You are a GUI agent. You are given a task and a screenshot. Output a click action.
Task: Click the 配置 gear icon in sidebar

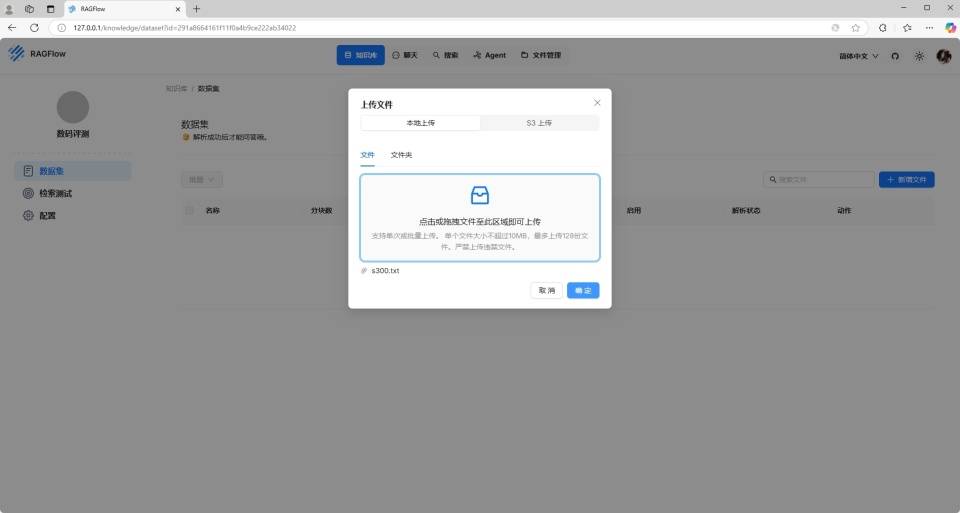[x=28, y=215]
